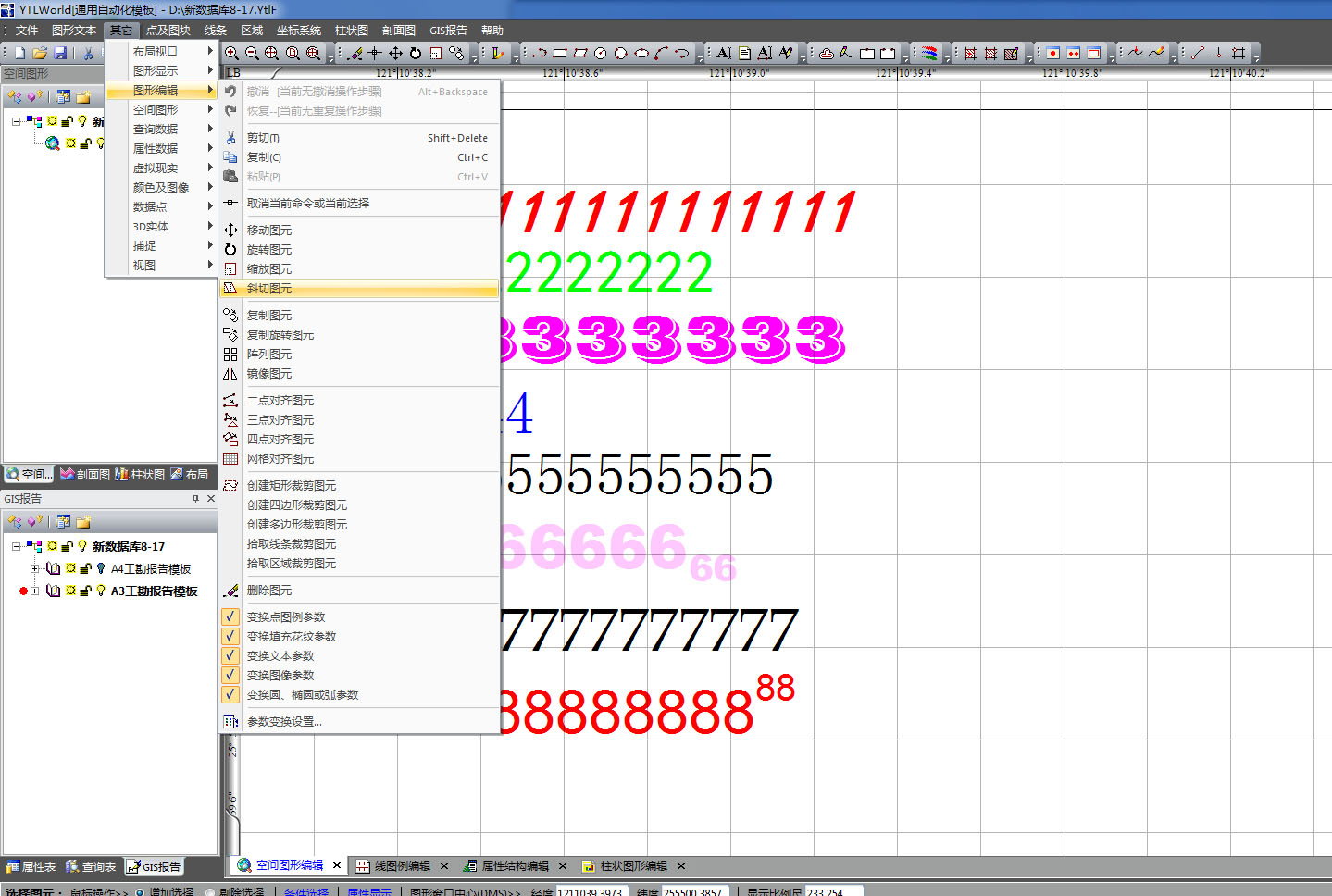1332x896 pixels.
Task: Select the arc drawing tool icon
Action: pyautogui.click(x=661, y=53)
